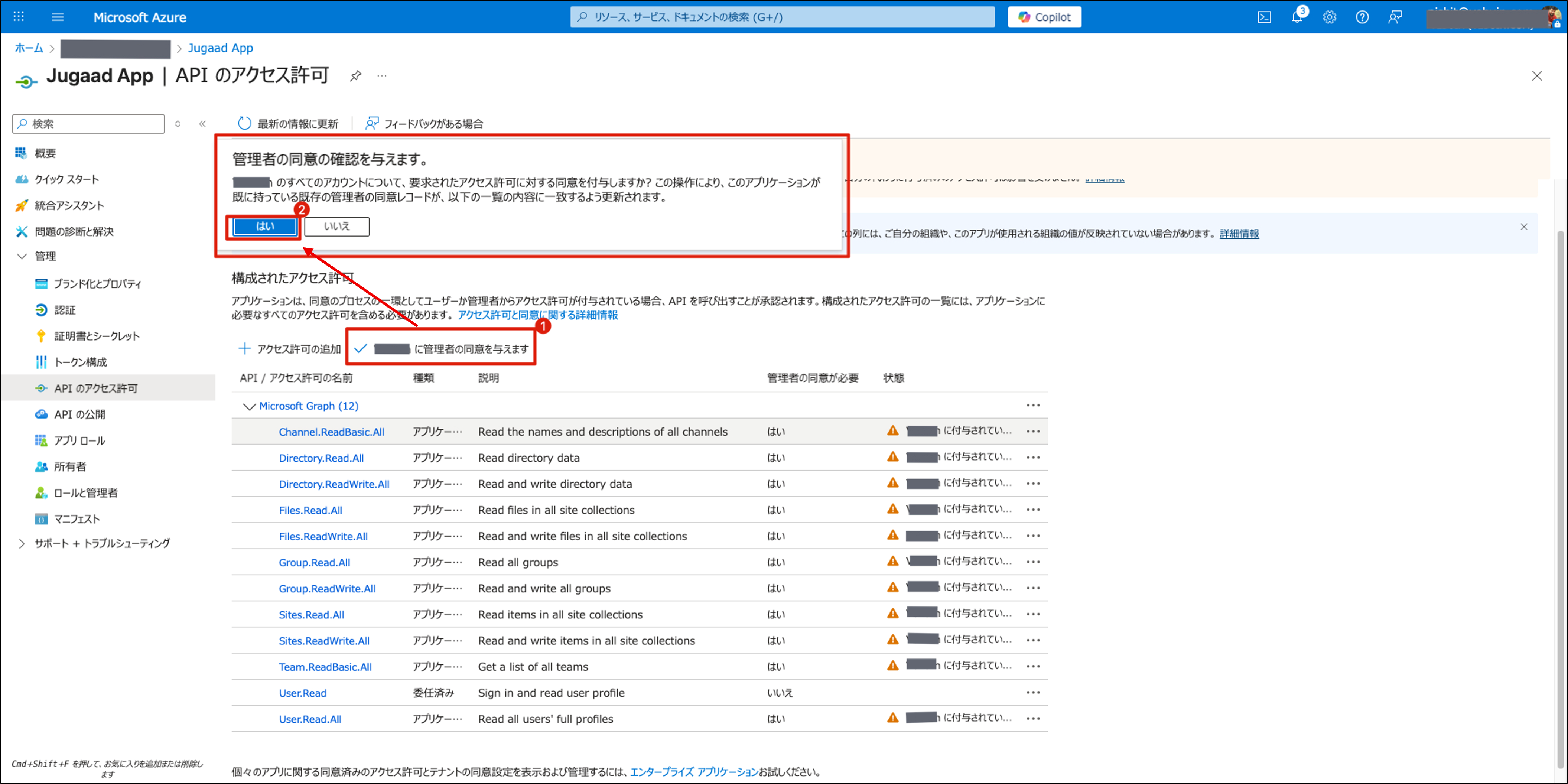1568x784 pixels.
Task: Open API の公開 in sidebar
Action: [x=79, y=414]
